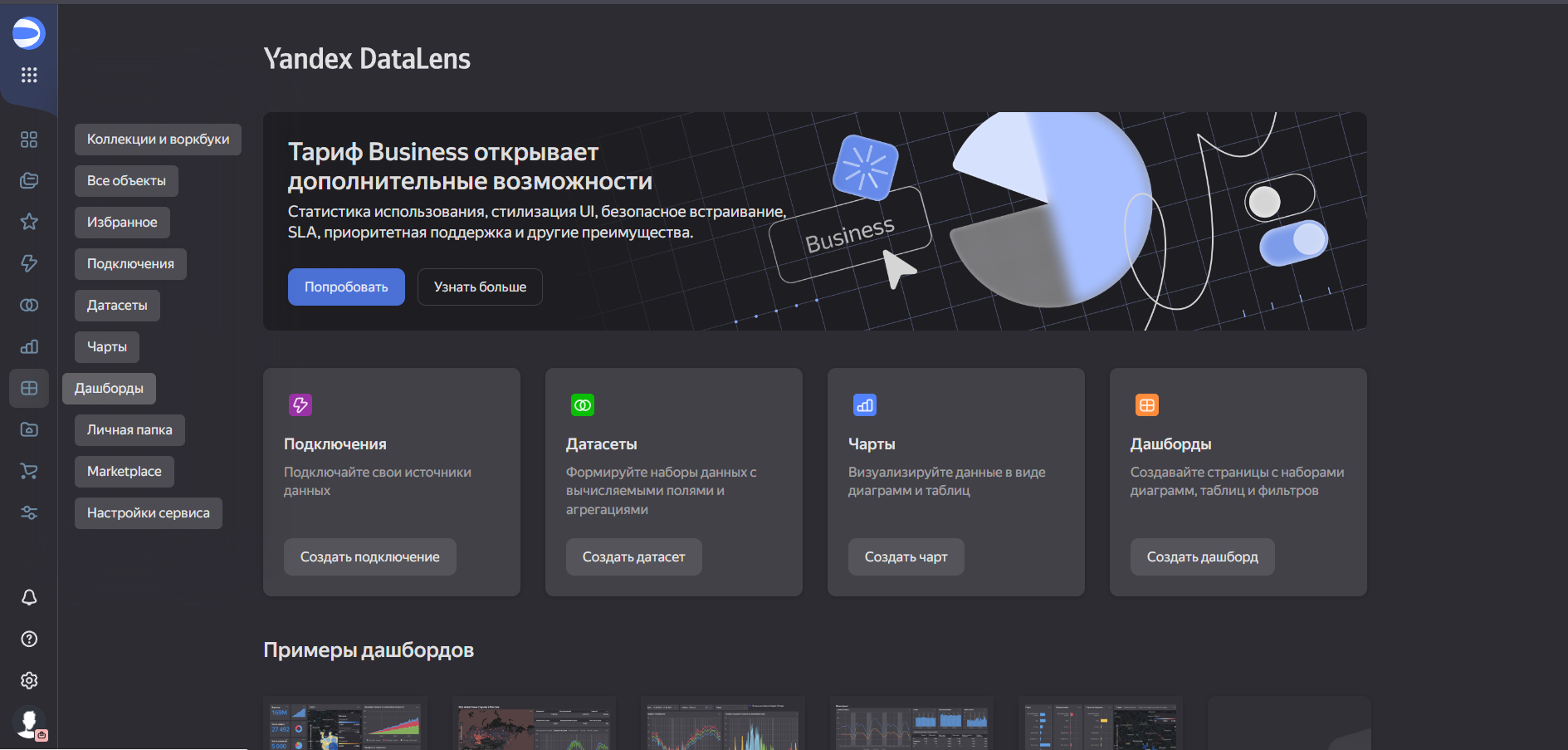The height and width of the screenshot is (750, 1568).
Task: Select the Избранное menu label
Action: coord(122,223)
